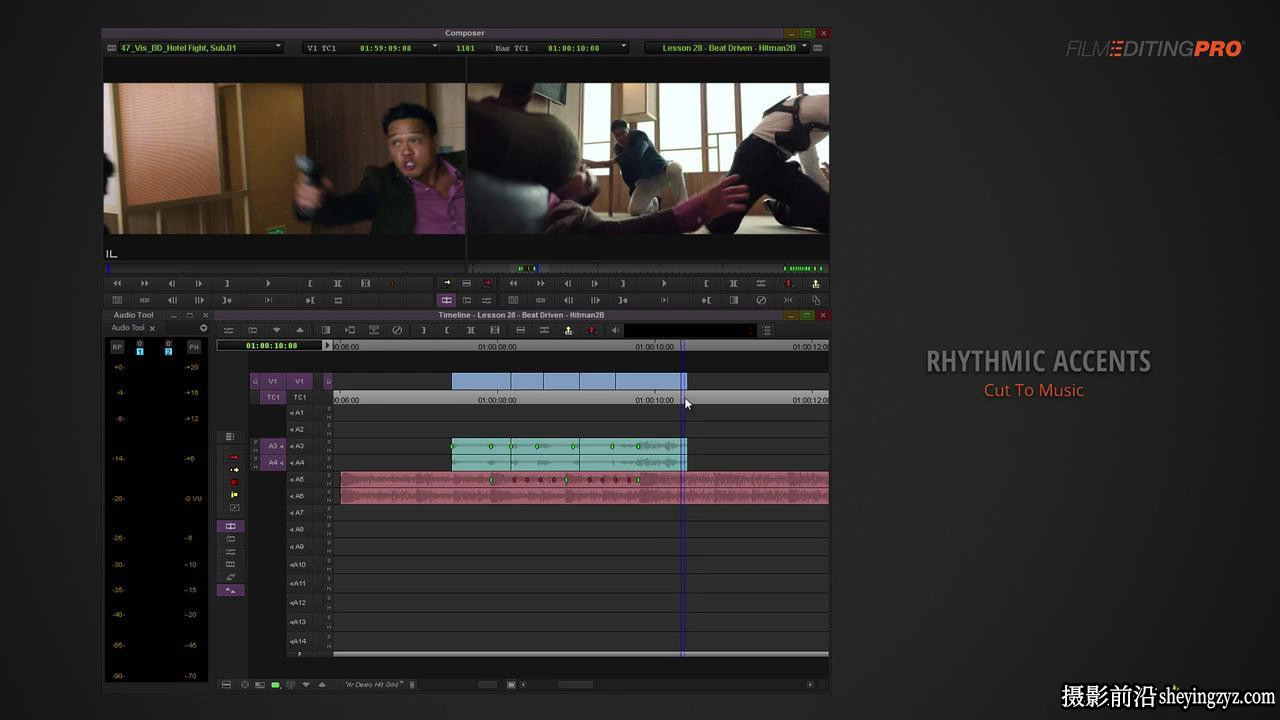Open timeline view preset 'Hr Demo Hit Grid' dropdown
Screen dimensions: 1280x720
click(375, 685)
